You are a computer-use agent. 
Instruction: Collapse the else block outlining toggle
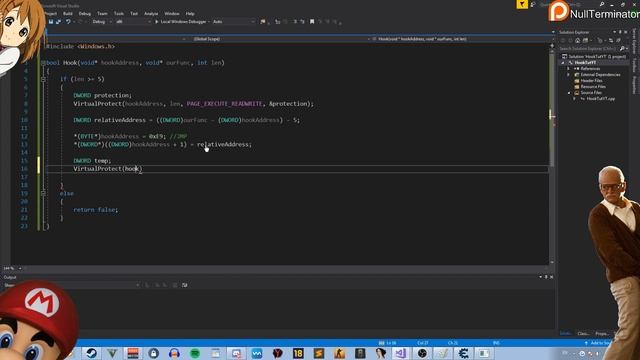[x=43, y=193]
